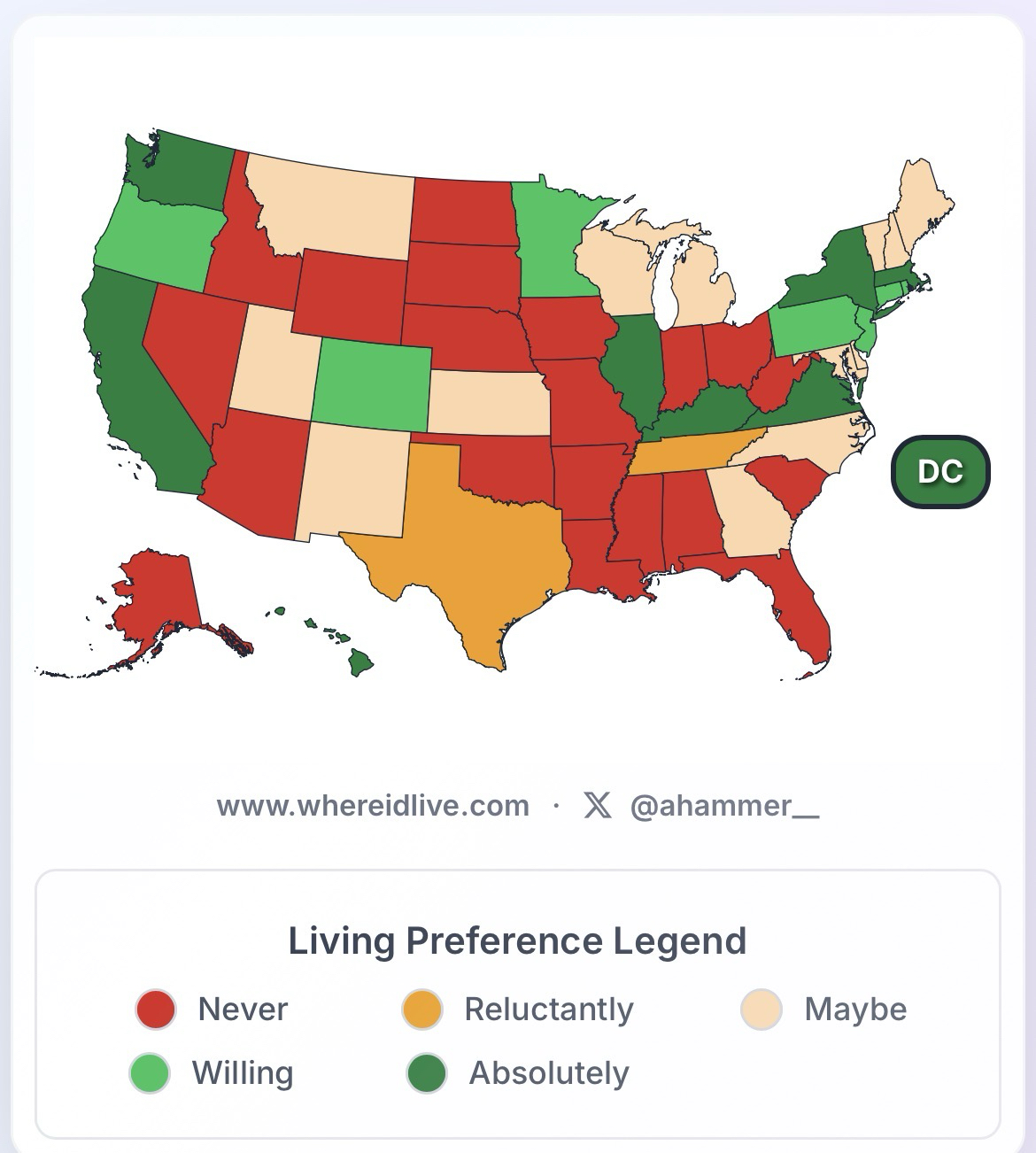1036x1153 pixels.
Task: Open the www.whereidlive.com link
Action: click(373, 806)
